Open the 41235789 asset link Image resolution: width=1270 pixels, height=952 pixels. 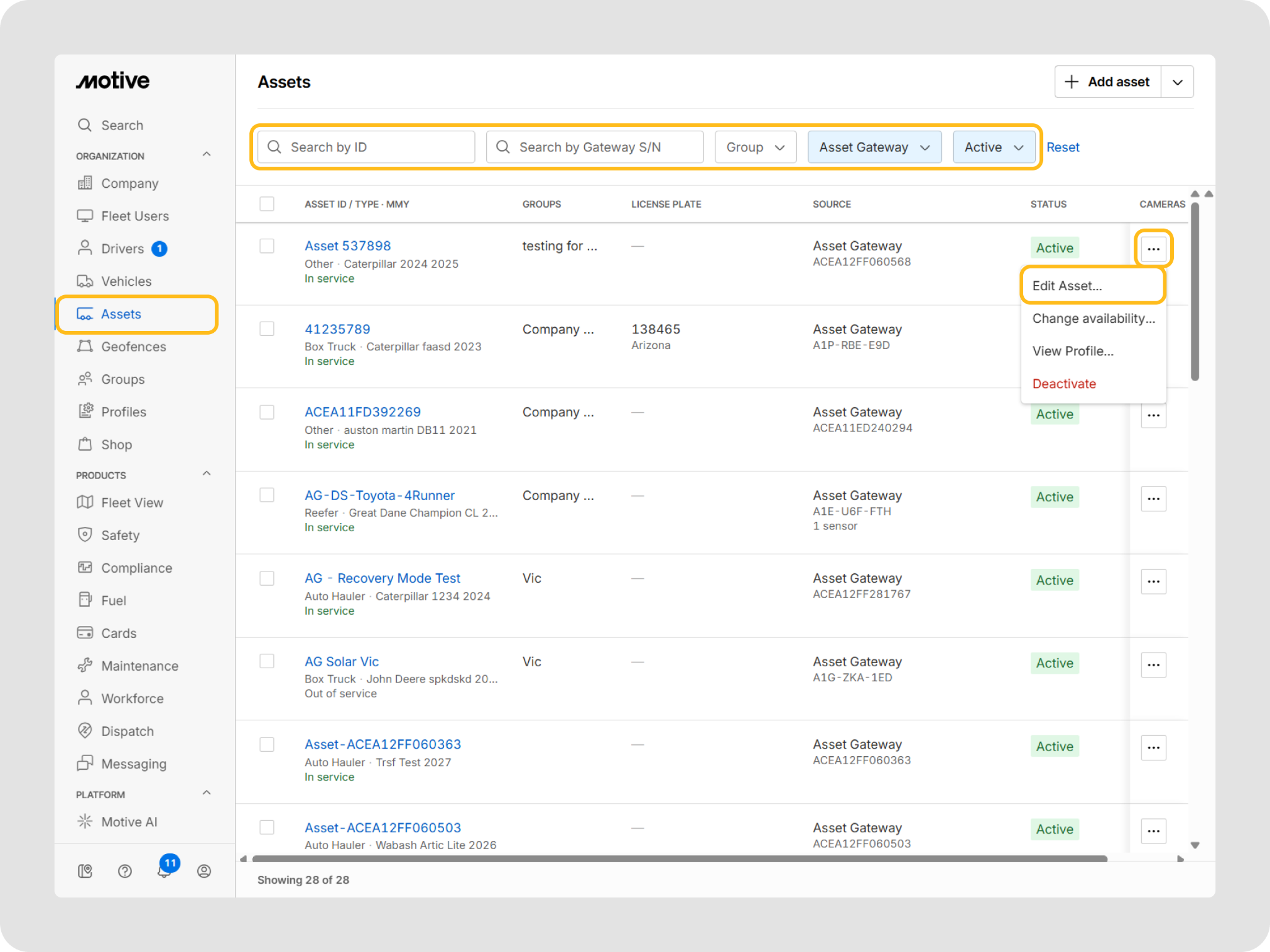coord(337,329)
